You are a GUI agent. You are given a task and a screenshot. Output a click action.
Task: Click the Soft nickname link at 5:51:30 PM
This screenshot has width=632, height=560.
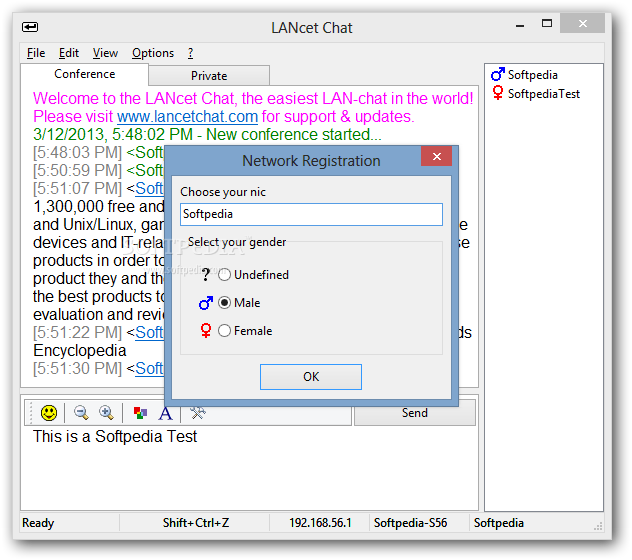150,368
